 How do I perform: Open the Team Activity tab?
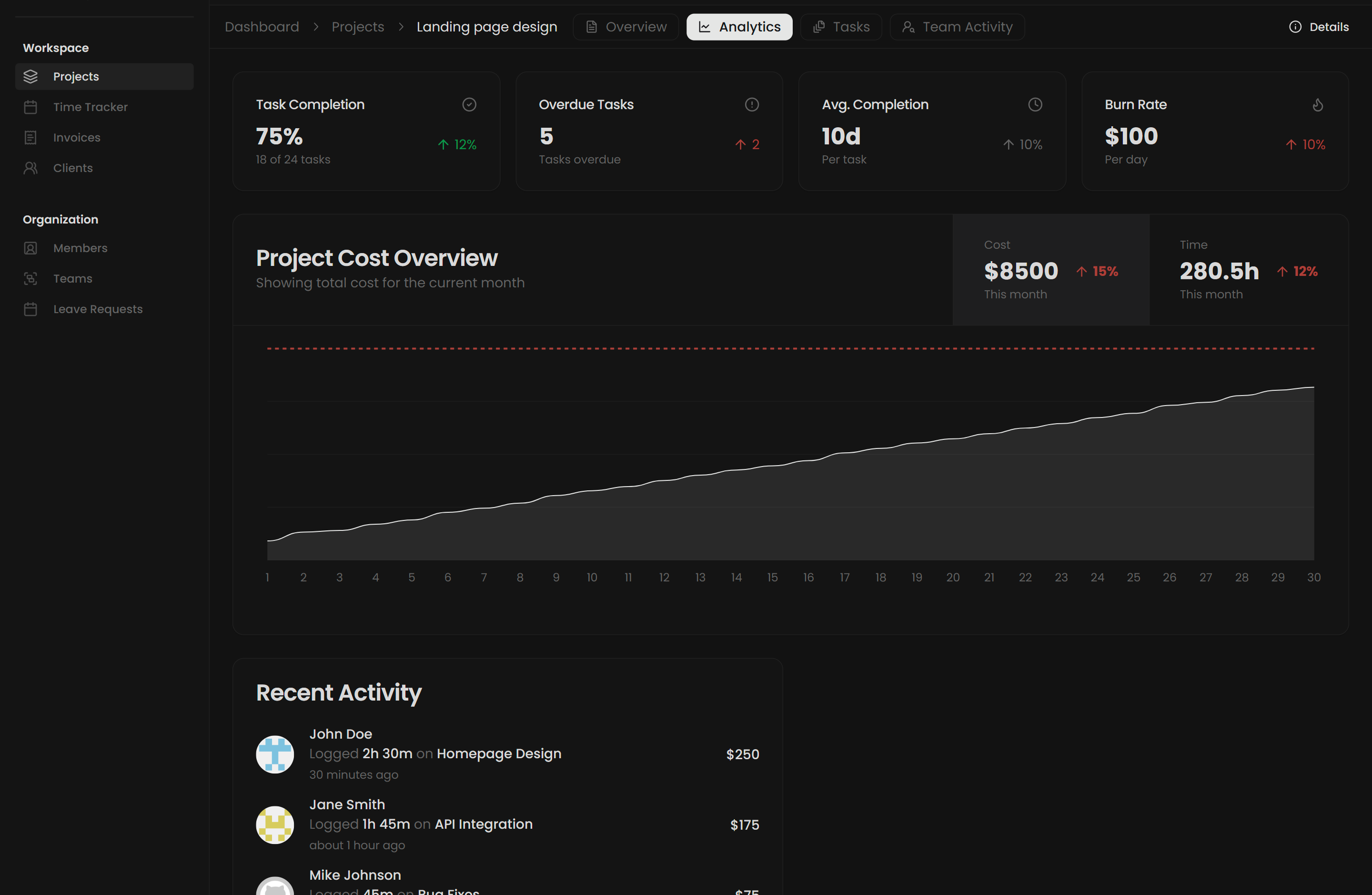[957, 27]
